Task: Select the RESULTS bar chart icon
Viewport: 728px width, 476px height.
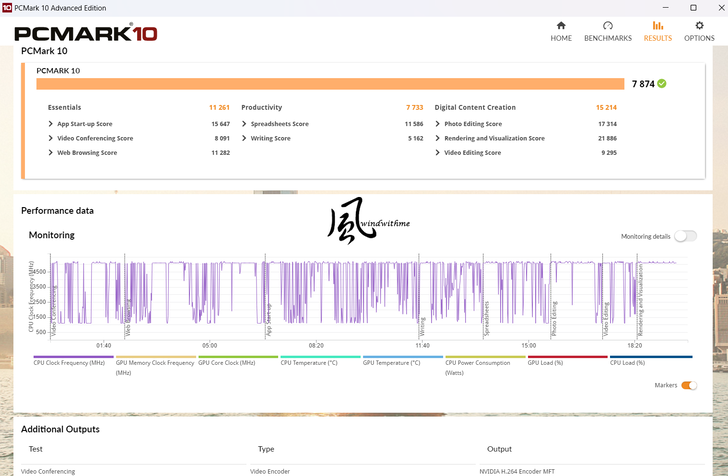Action: (657, 26)
